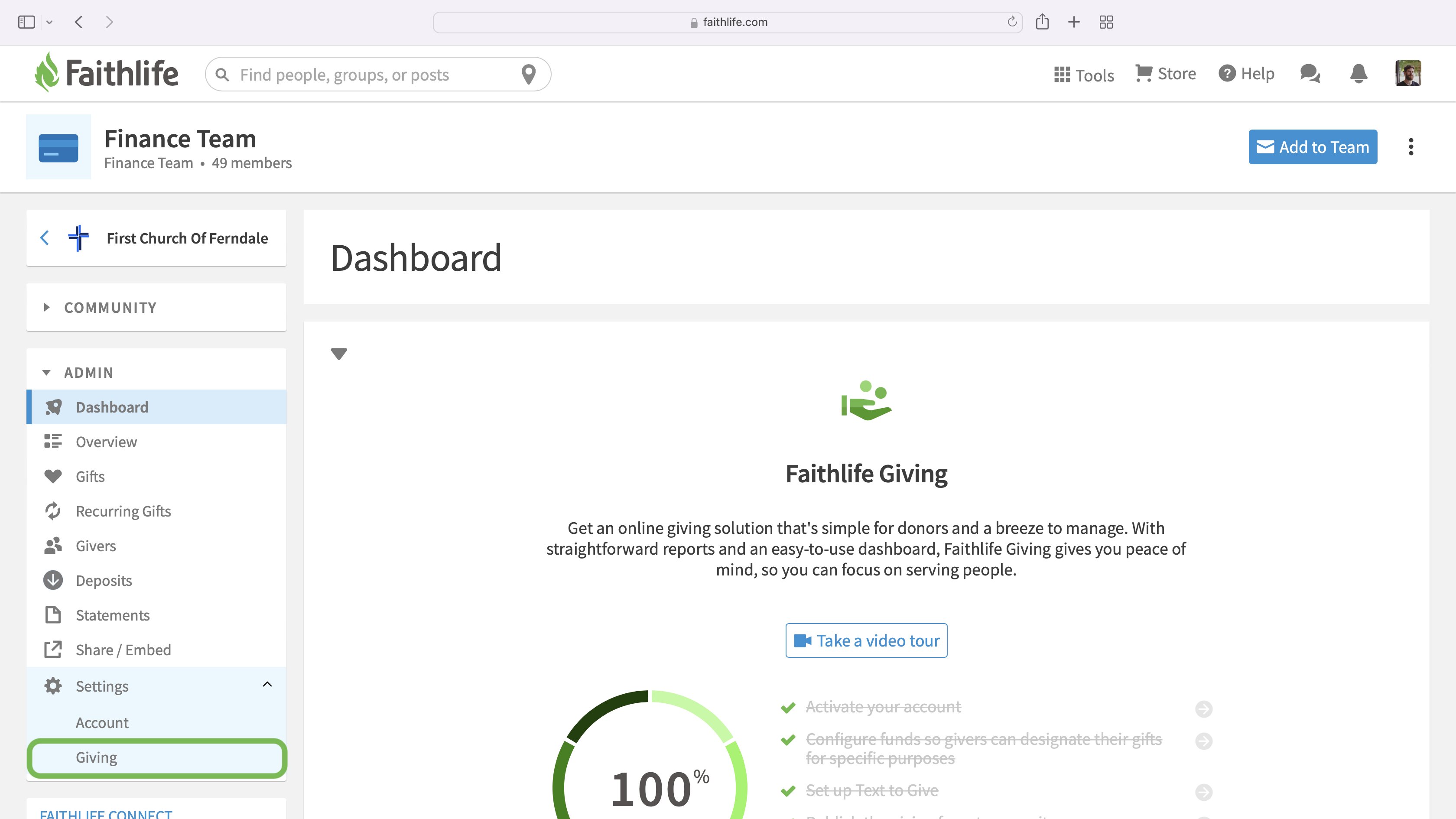Reload the page in Safari
The height and width of the screenshot is (819, 1456).
[1012, 22]
